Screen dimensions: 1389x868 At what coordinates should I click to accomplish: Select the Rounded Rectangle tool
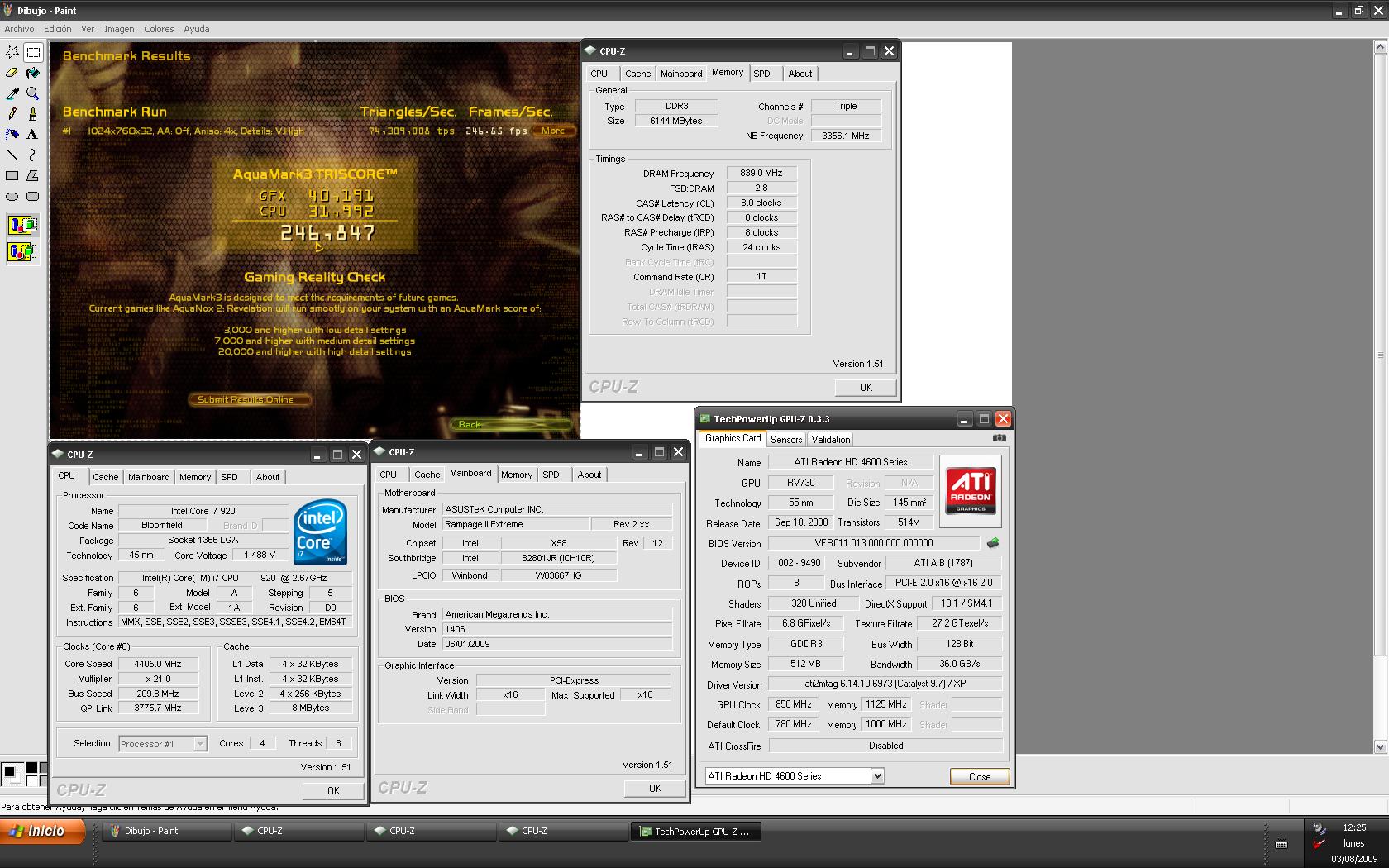coord(33,196)
